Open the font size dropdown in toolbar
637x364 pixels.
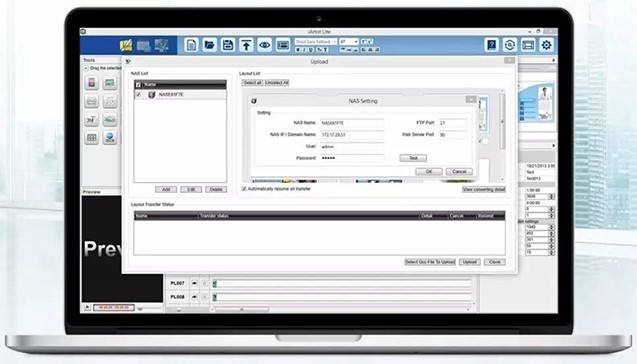349,41
